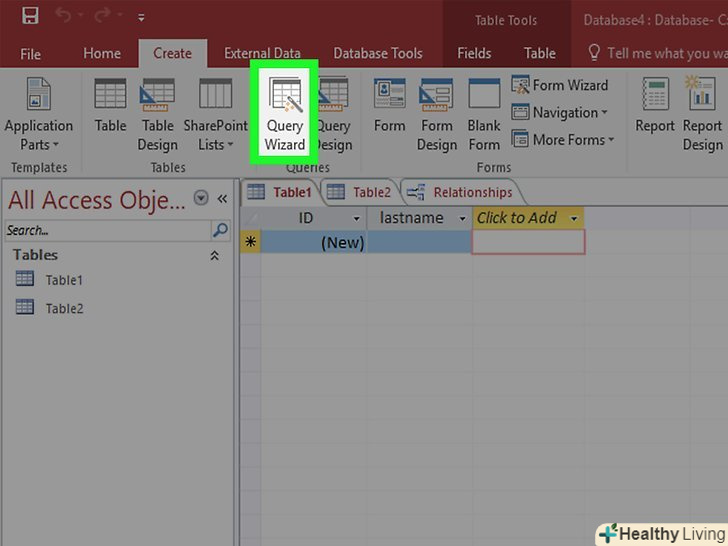The width and height of the screenshot is (728, 546).
Task: Select the Create ribbon tab
Action: click(173, 53)
